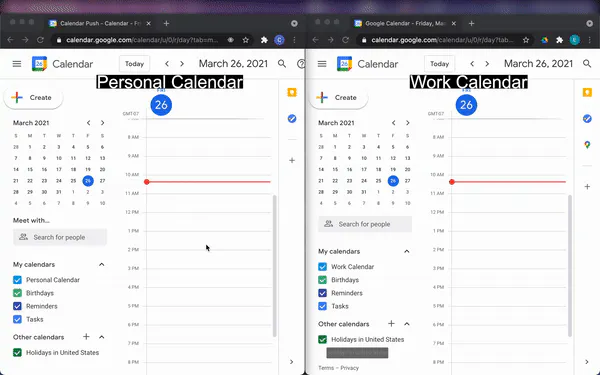Image resolution: width=600 pixels, height=375 pixels.
Task: Click Create button in Personal Calendar window
Action: (33, 98)
